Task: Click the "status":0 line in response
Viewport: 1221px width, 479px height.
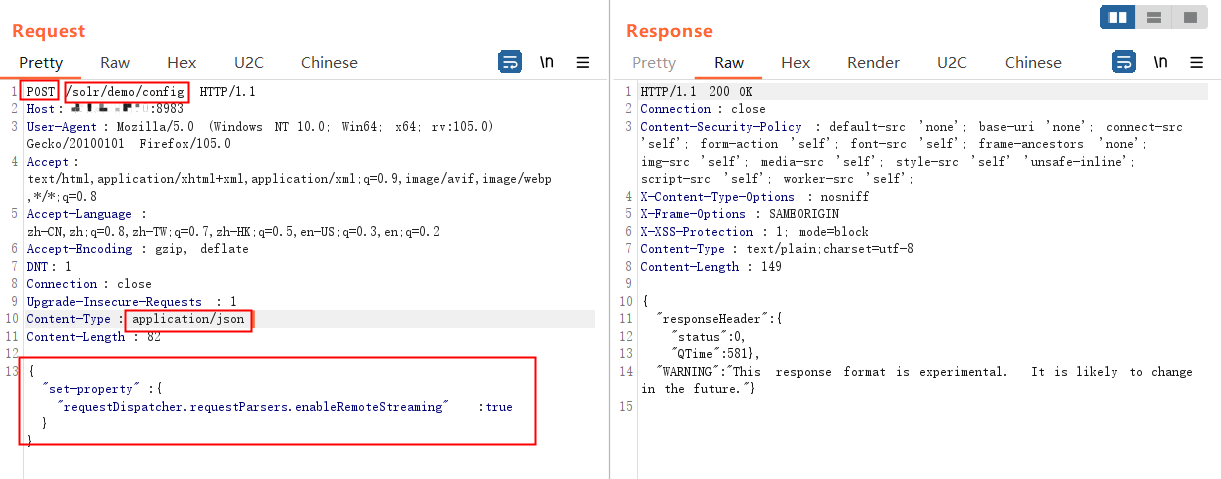Action: tap(709, 337)
